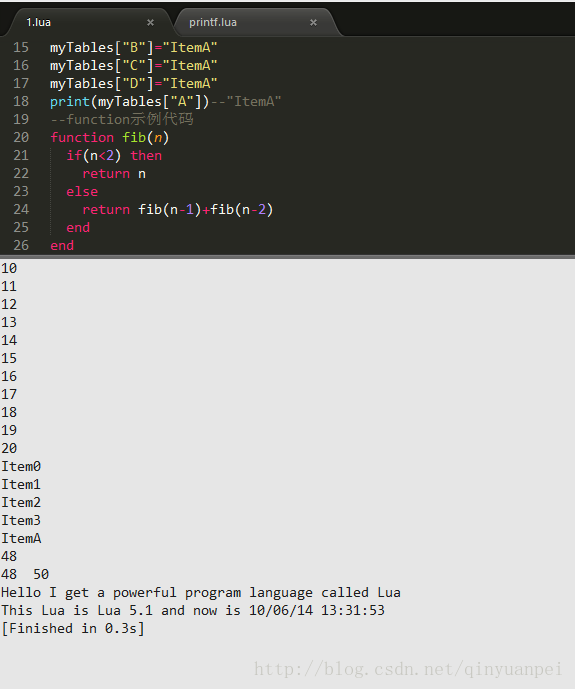
Task: Click output line '20' in console
Action: (x=9, y=449)
